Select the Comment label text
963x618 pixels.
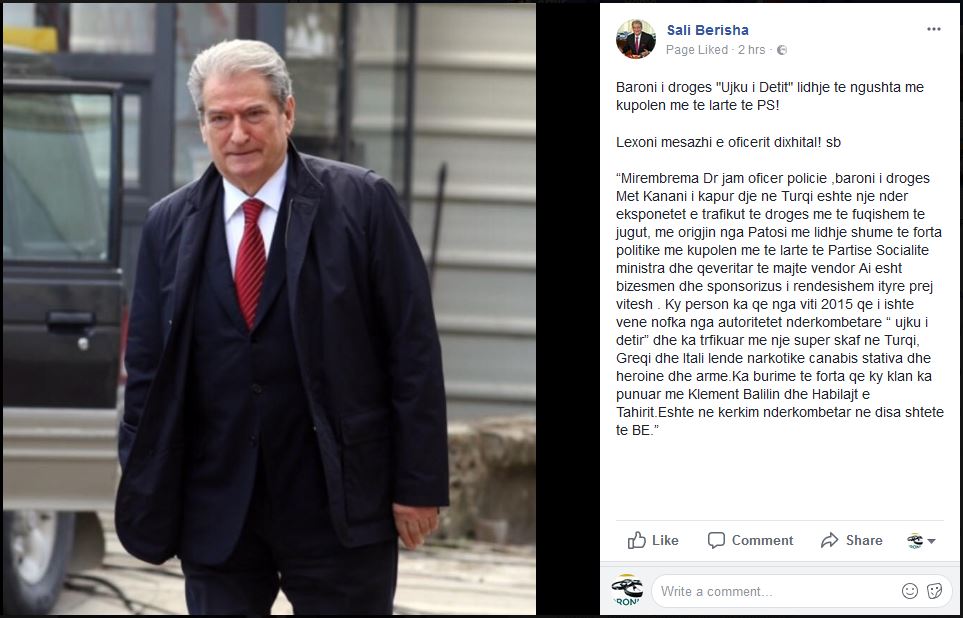tap(762, 540)
